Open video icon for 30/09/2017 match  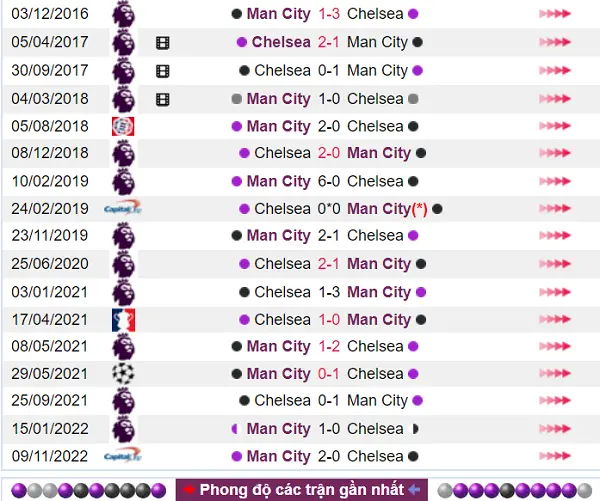[163, 71]
